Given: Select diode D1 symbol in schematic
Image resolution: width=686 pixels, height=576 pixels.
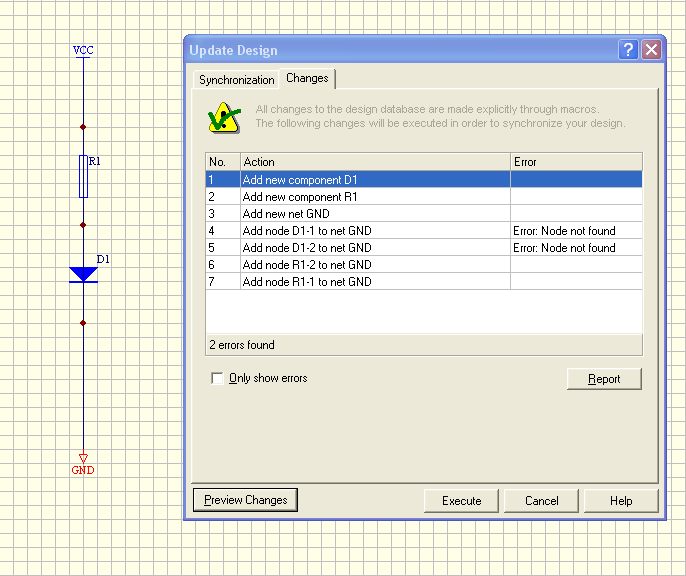Looking at the screenshot, I should click(83, 274).
